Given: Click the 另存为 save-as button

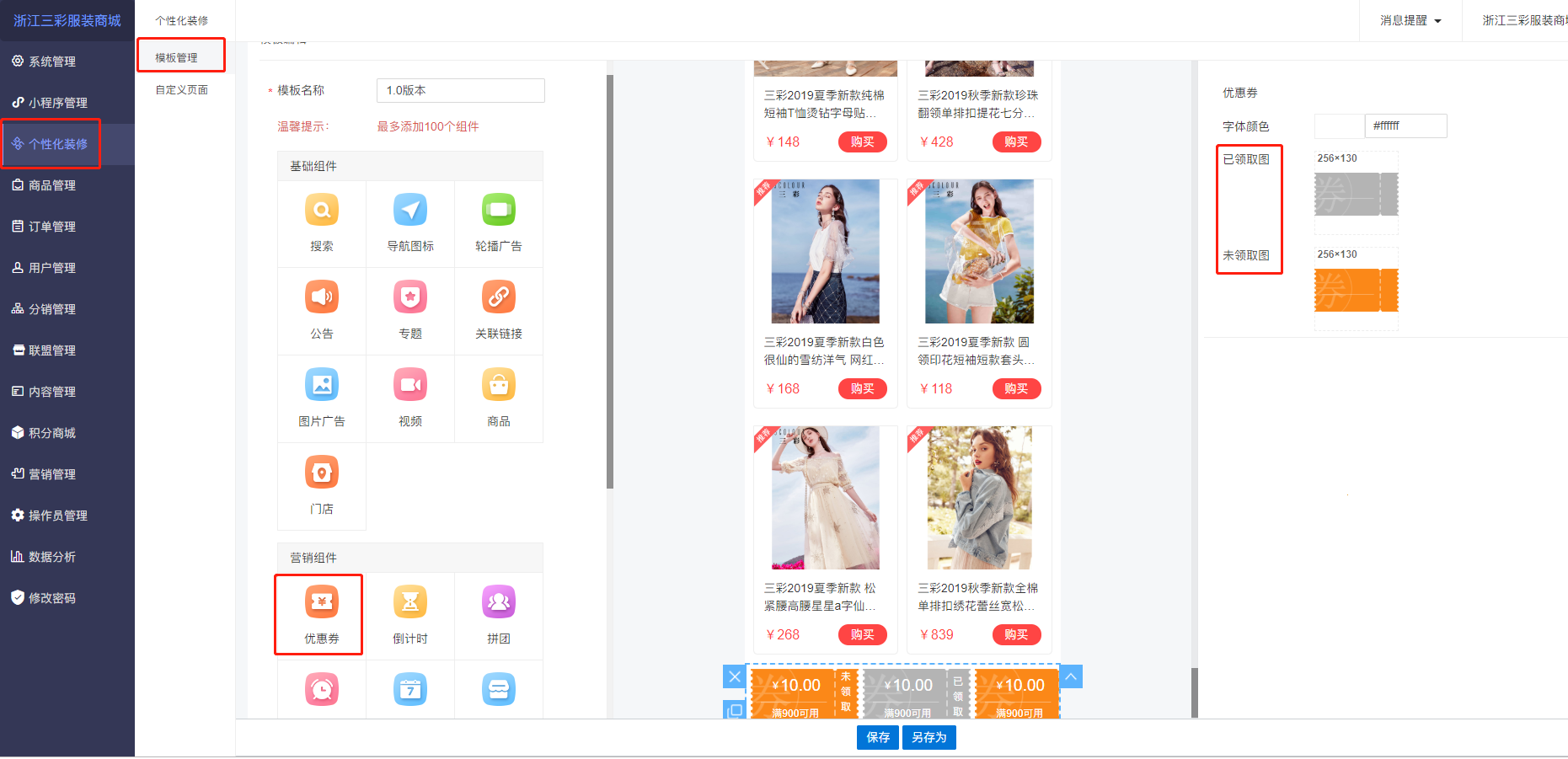Looking at the screenshot, I should 928,737.
